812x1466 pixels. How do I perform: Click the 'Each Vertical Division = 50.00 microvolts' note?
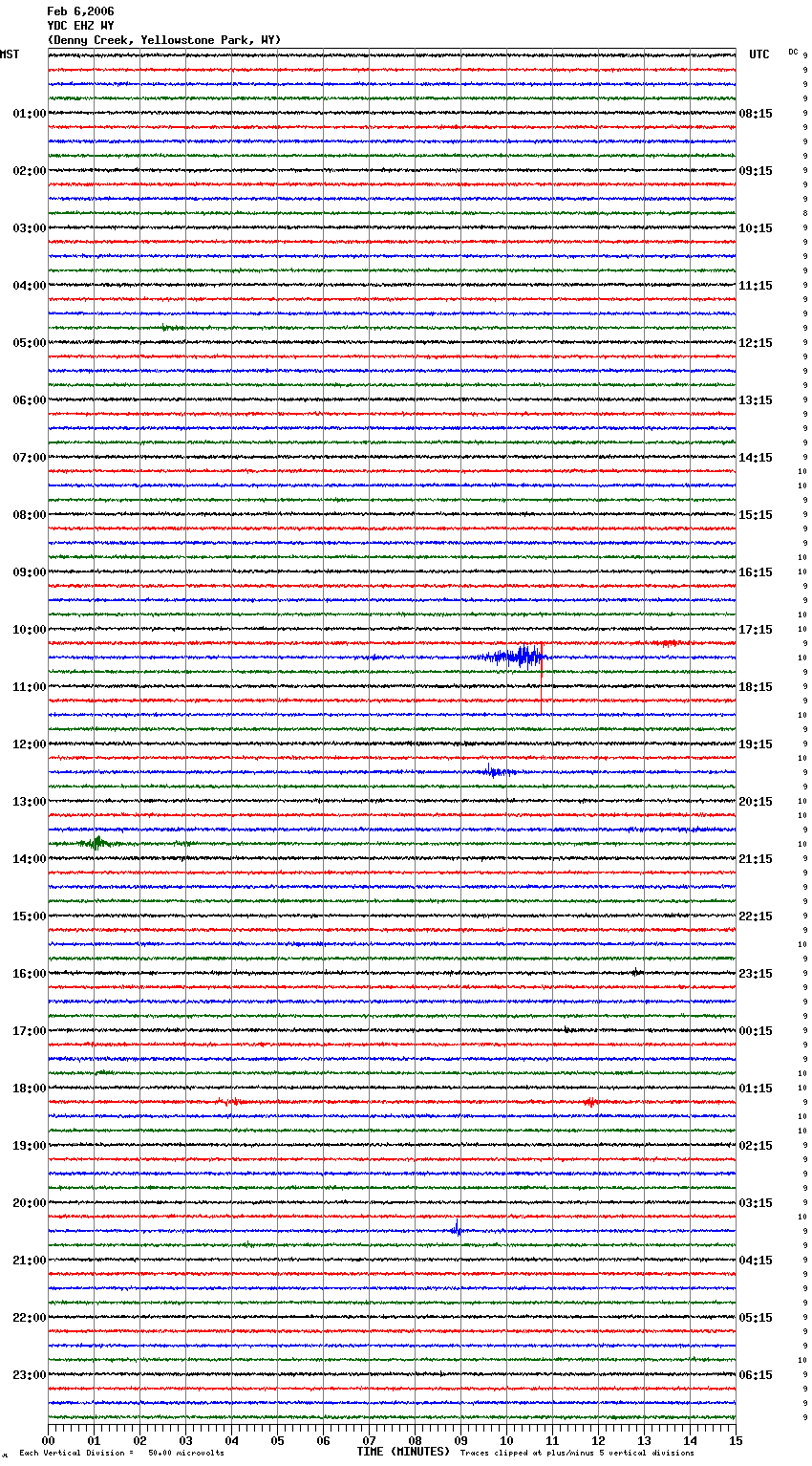pyautogui.click(x=122, y=1454)
